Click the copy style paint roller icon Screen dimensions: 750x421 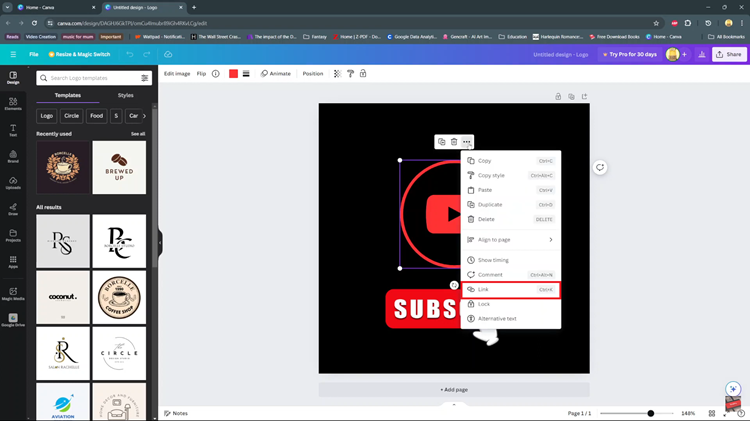(350, 74)
